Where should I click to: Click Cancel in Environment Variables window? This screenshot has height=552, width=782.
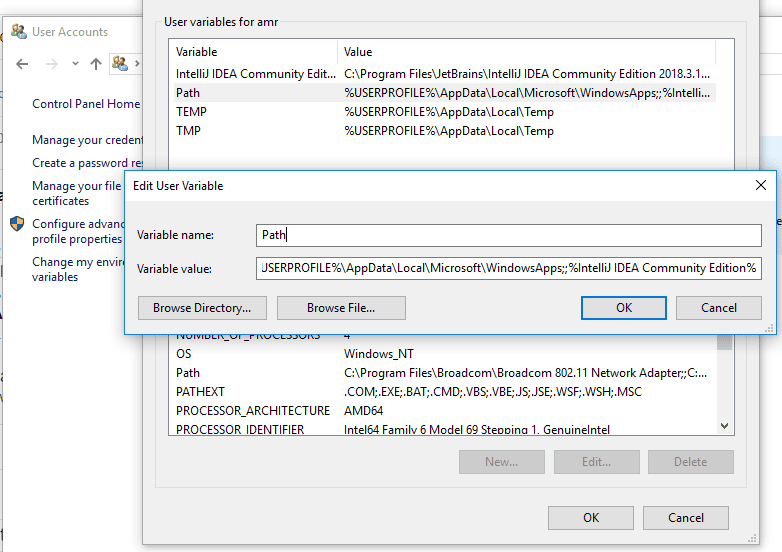(x=686, y=518)
